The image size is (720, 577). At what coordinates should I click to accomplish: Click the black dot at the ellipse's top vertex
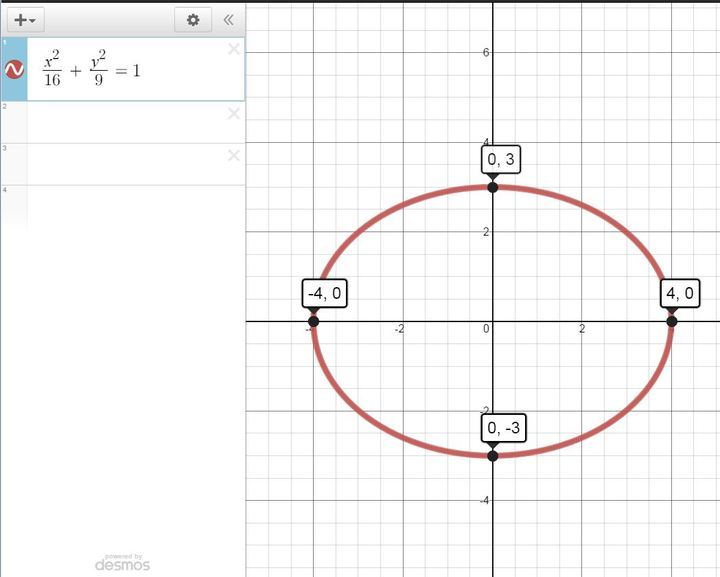point(493,187)
